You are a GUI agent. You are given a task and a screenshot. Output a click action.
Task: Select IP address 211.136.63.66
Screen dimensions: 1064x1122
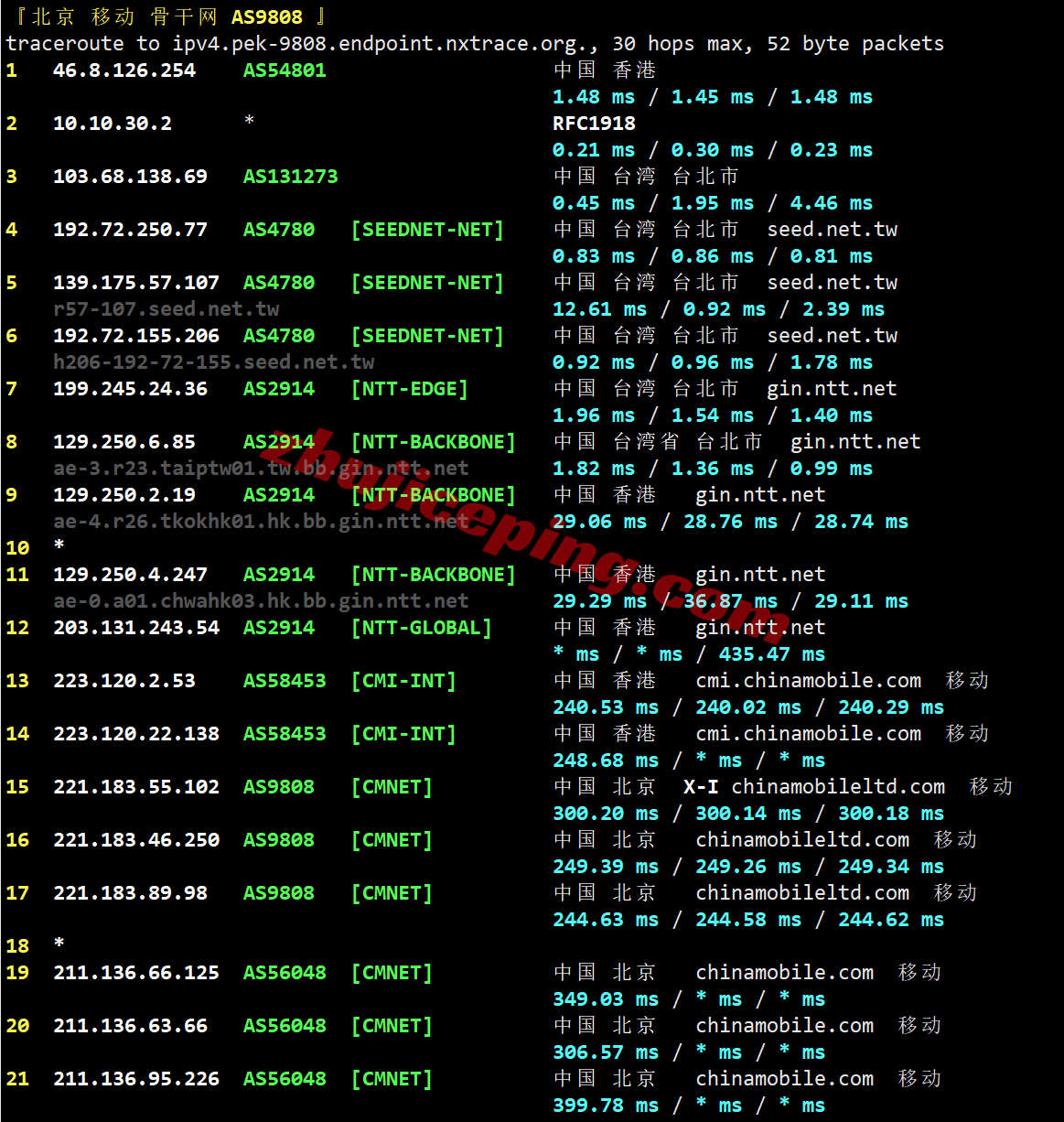point(130,1026)
